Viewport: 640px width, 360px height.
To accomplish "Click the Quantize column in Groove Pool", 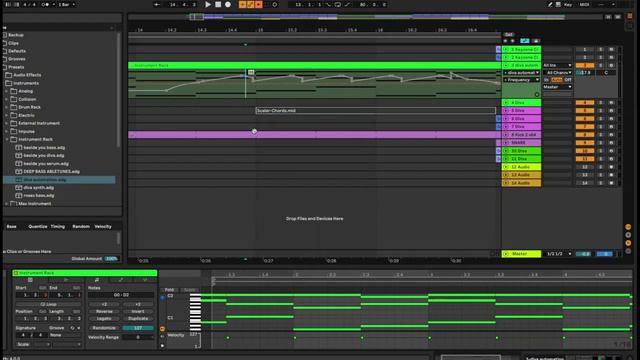I will [38, 227].
